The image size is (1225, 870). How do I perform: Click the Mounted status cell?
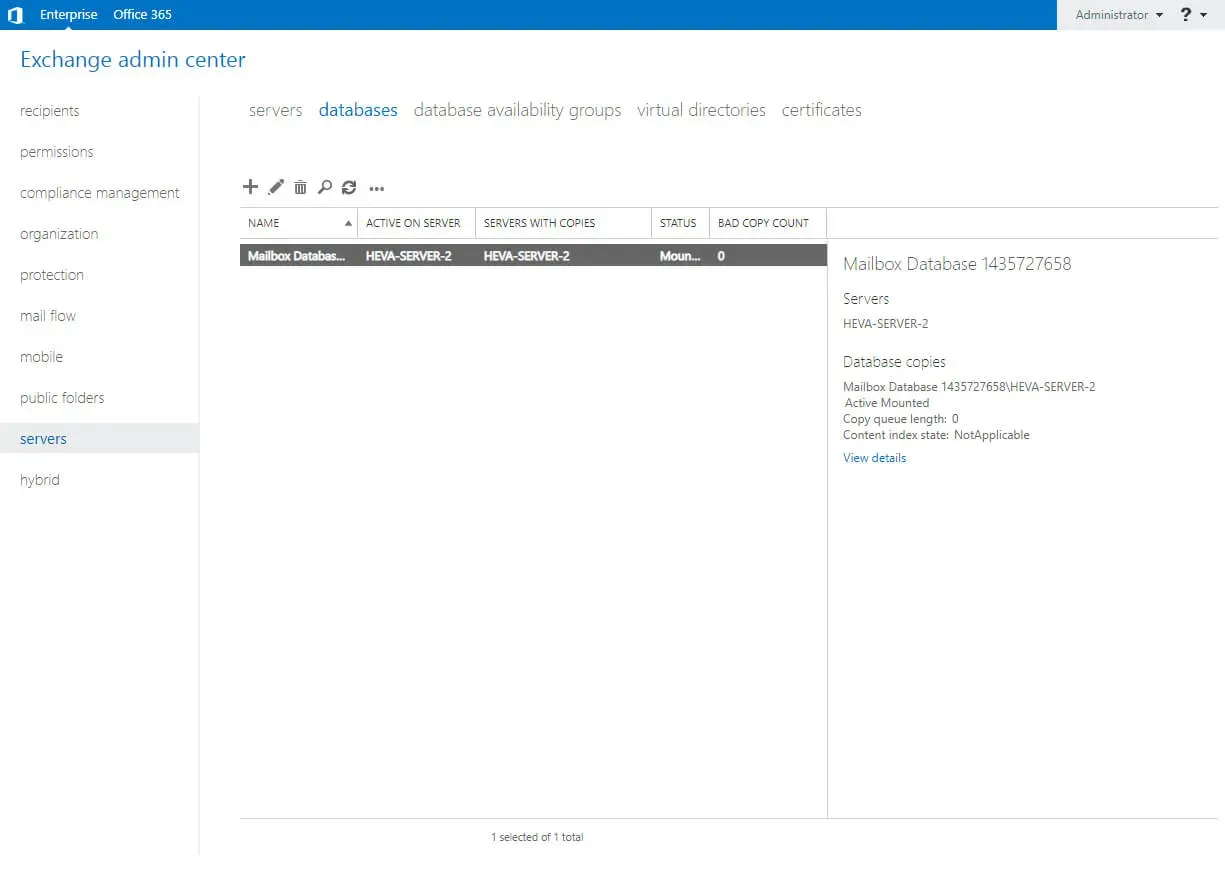coord(680,256)
